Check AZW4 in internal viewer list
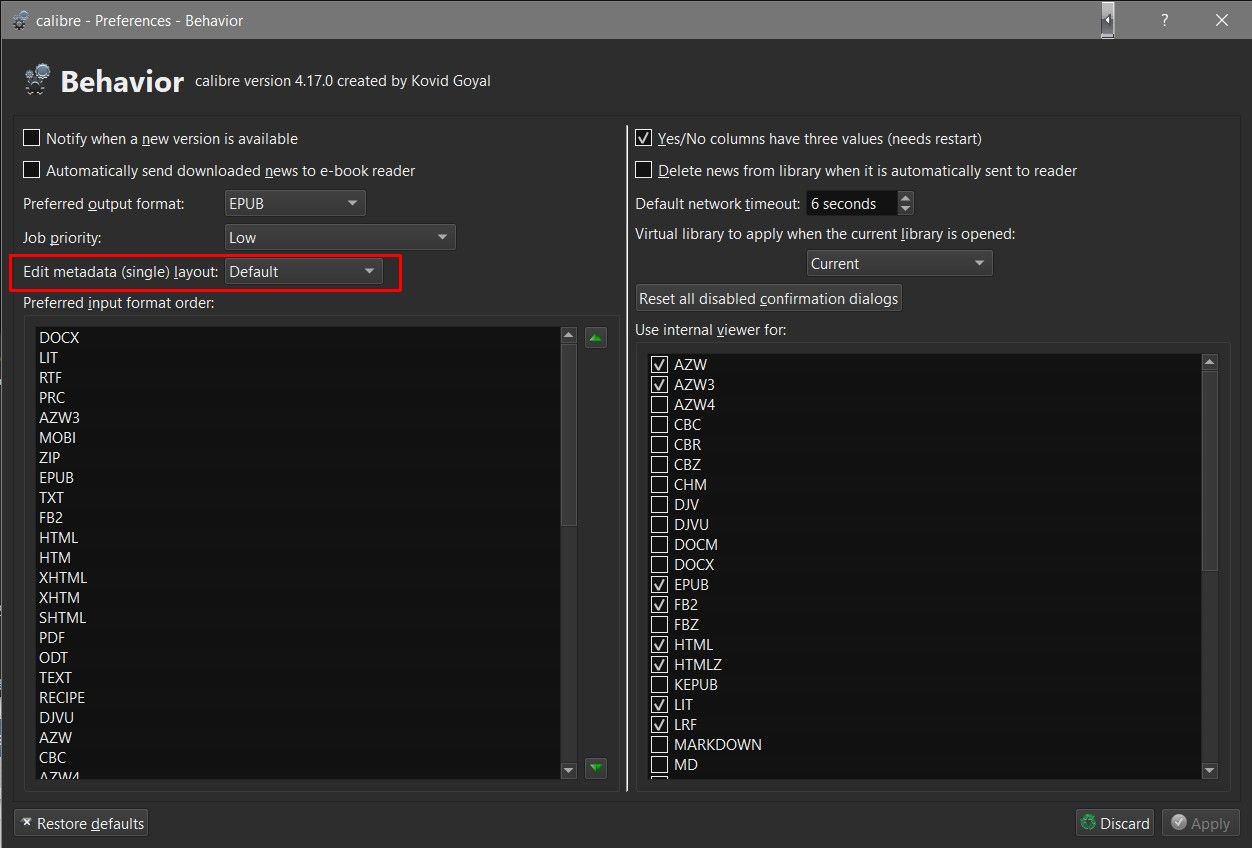 click(x=659, y=404)
